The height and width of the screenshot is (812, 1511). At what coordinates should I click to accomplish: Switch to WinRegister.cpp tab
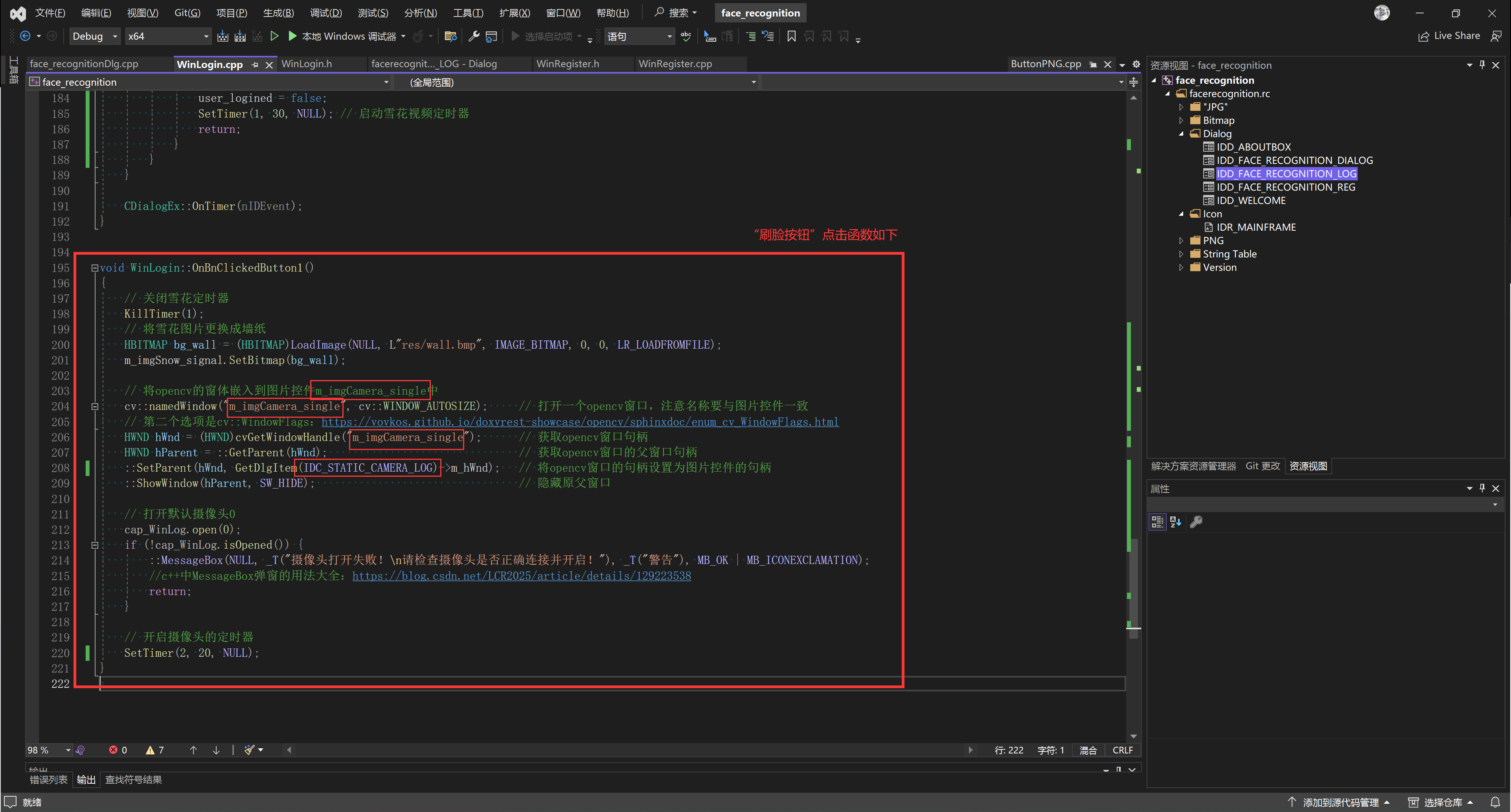point(675,64)
